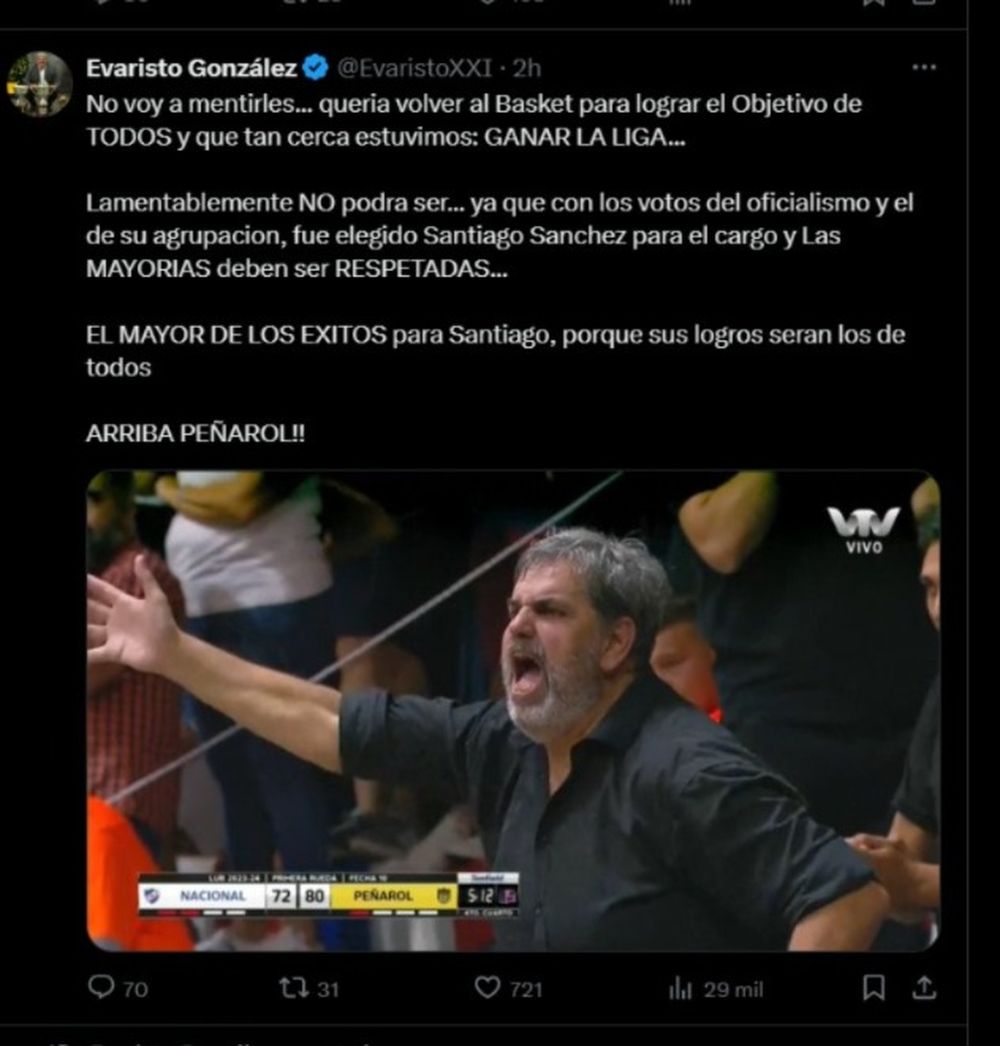Bookmark Evaristo González's tweet
Image resolution: width=1000 pixels, height=1046 pixels.
pos(874,987)
